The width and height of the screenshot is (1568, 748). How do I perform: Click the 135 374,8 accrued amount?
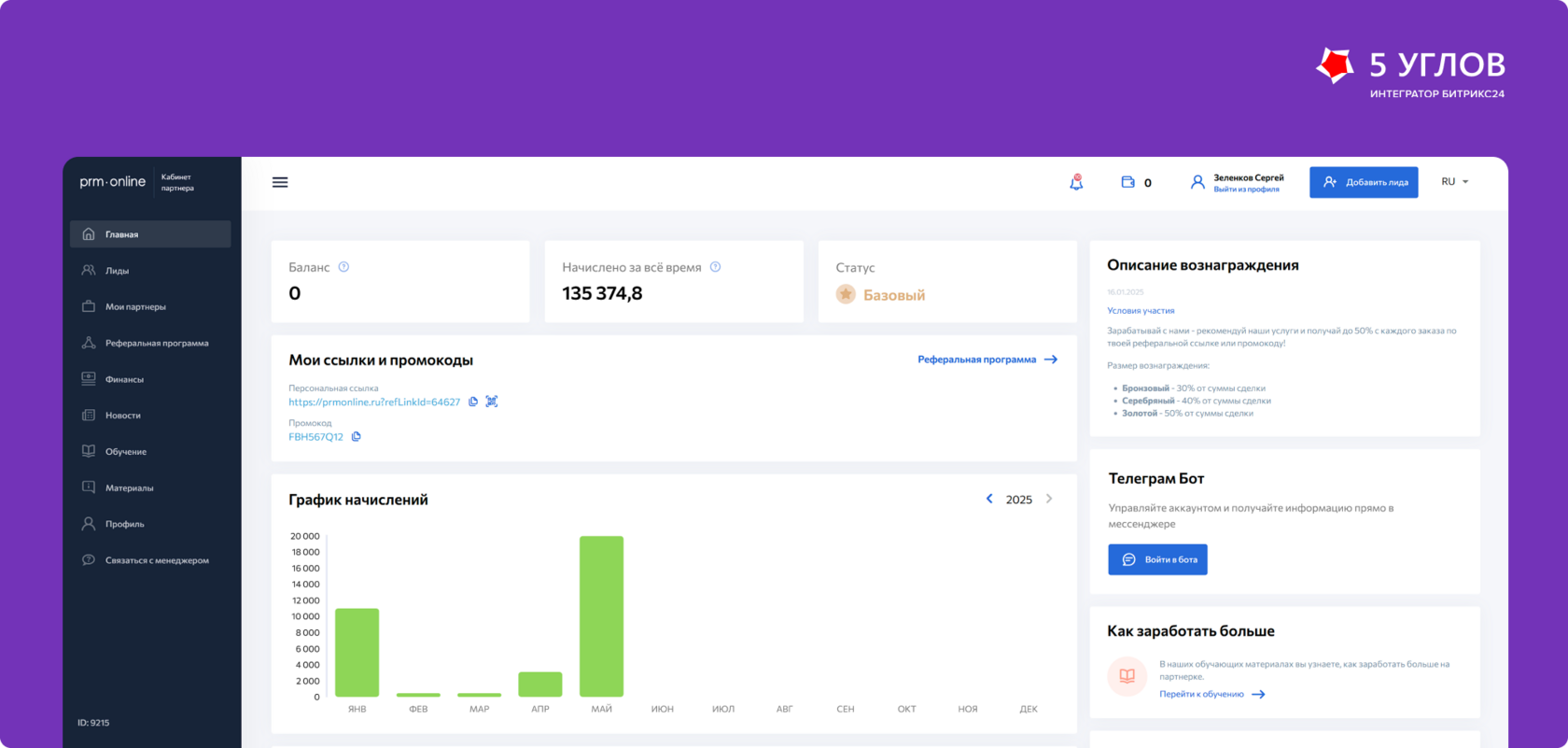(602, 293)
